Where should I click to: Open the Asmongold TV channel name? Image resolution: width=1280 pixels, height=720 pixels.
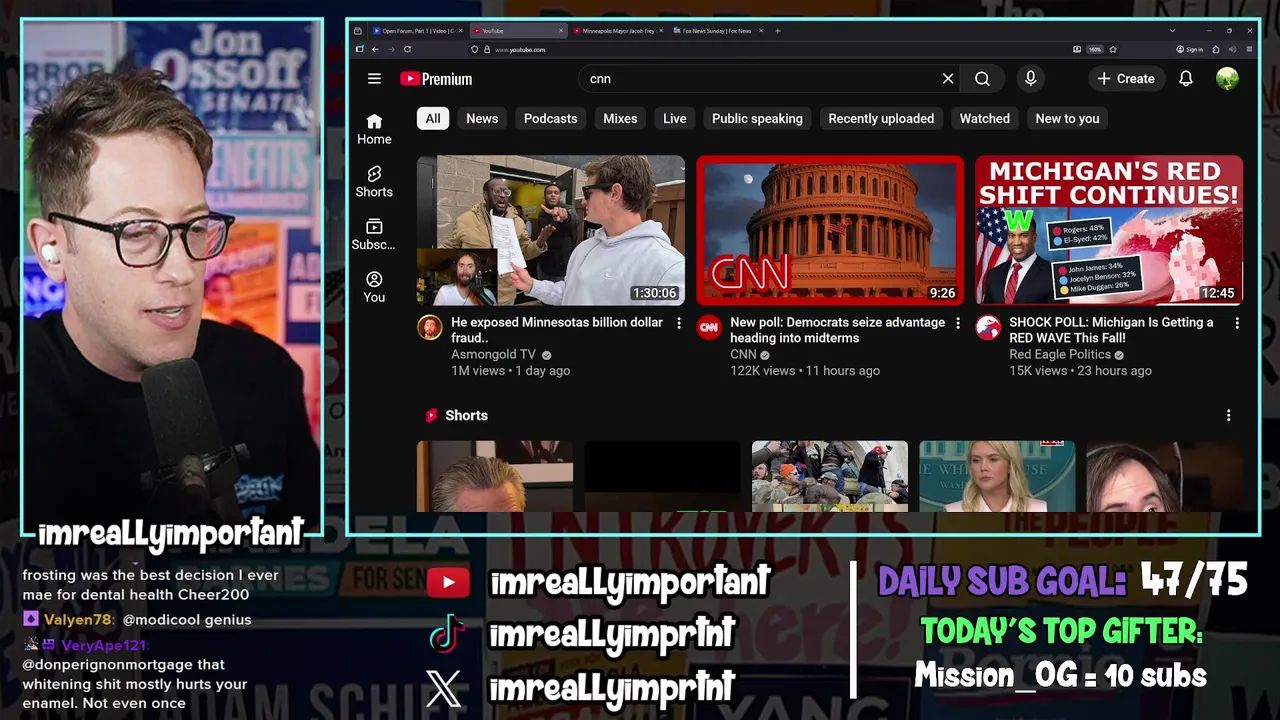[x=493, y=354]
